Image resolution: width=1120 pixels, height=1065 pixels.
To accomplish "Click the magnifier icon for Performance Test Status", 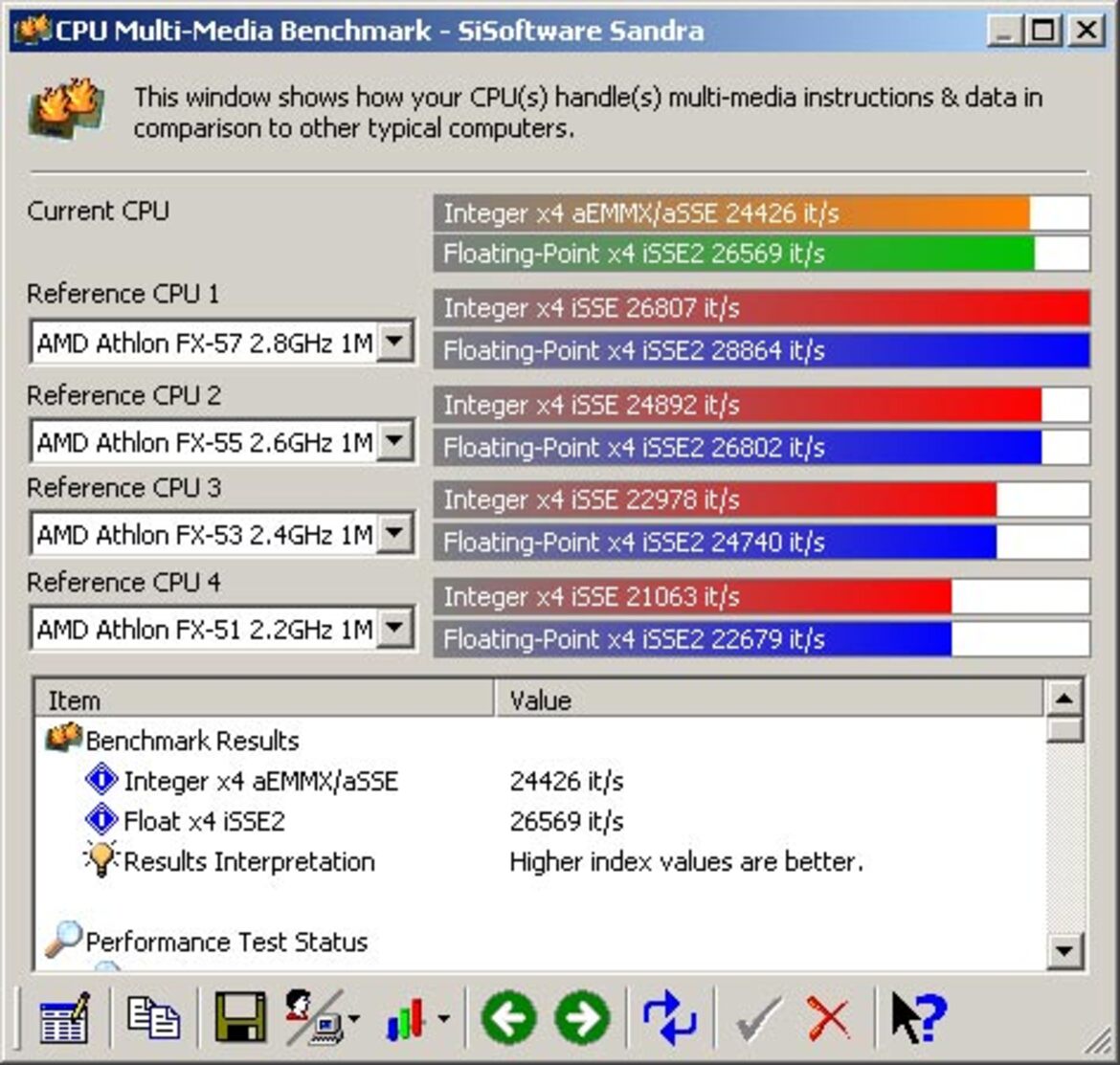I will pos(63,939).
